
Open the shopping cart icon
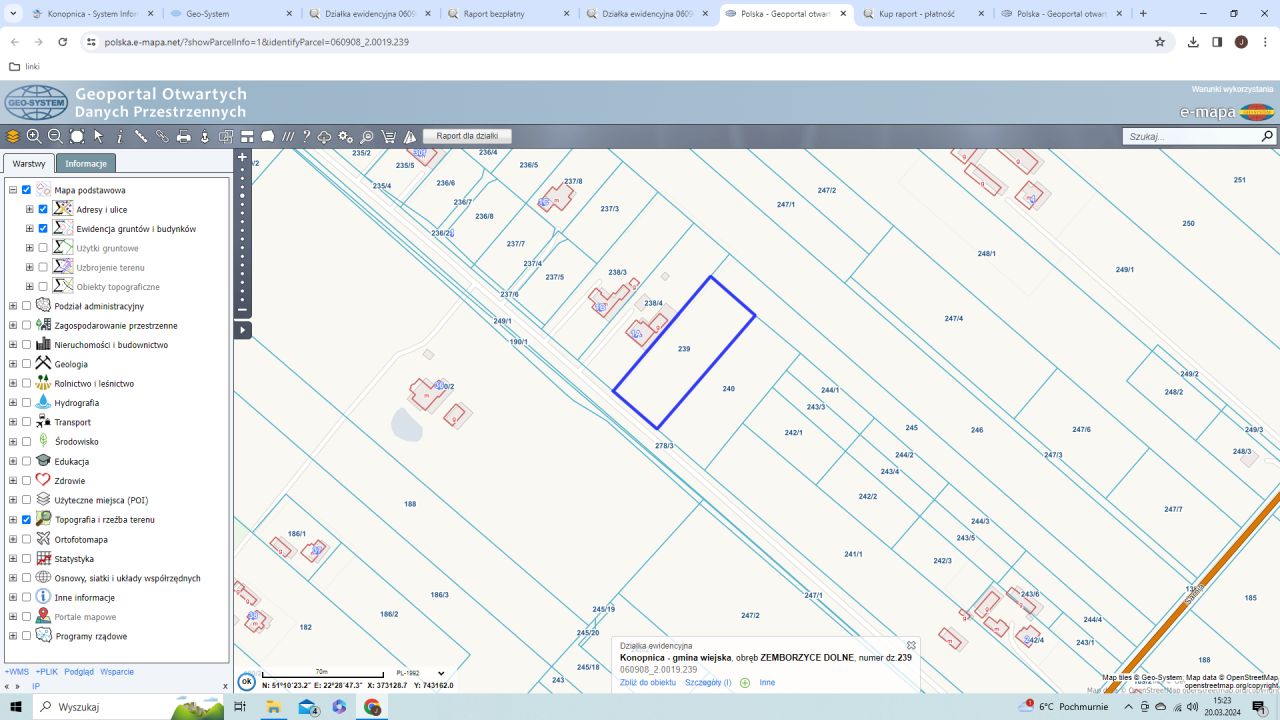pos(389,136)
